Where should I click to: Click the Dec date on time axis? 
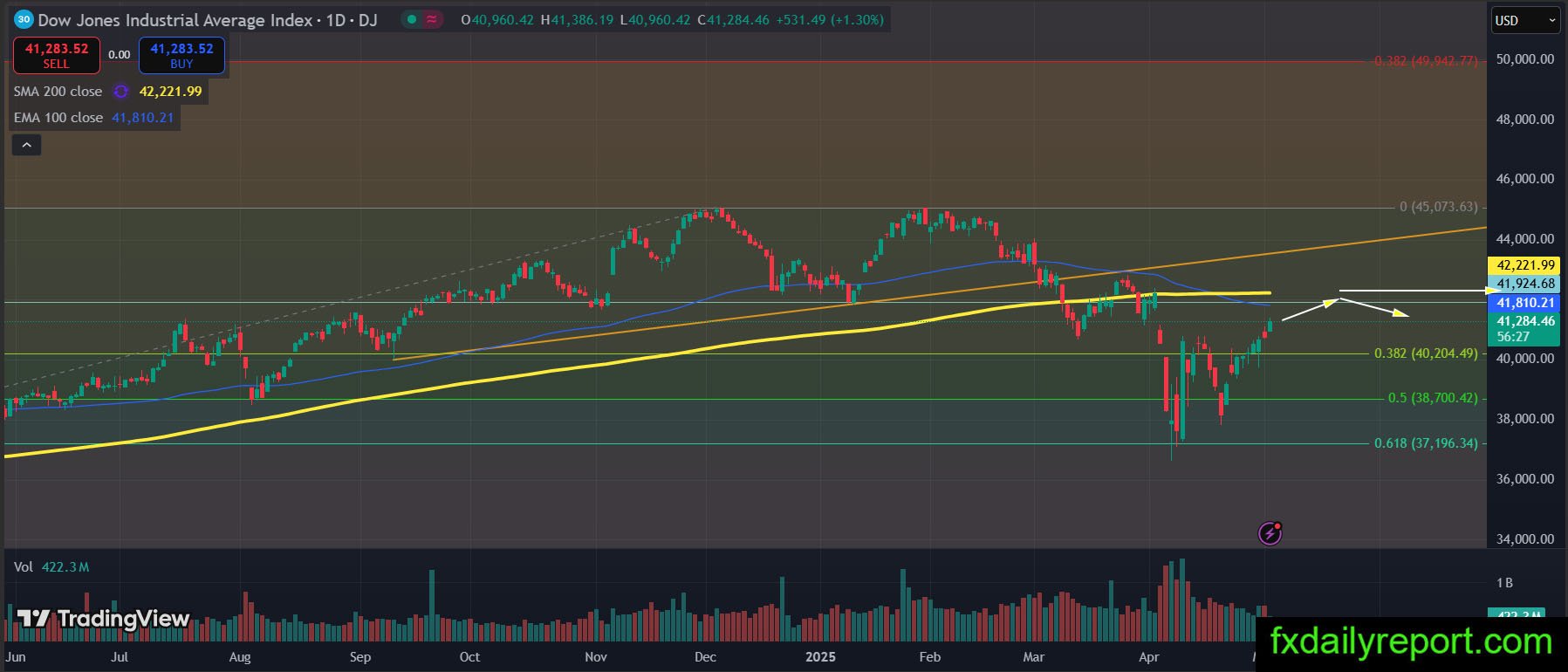(705, 657)
